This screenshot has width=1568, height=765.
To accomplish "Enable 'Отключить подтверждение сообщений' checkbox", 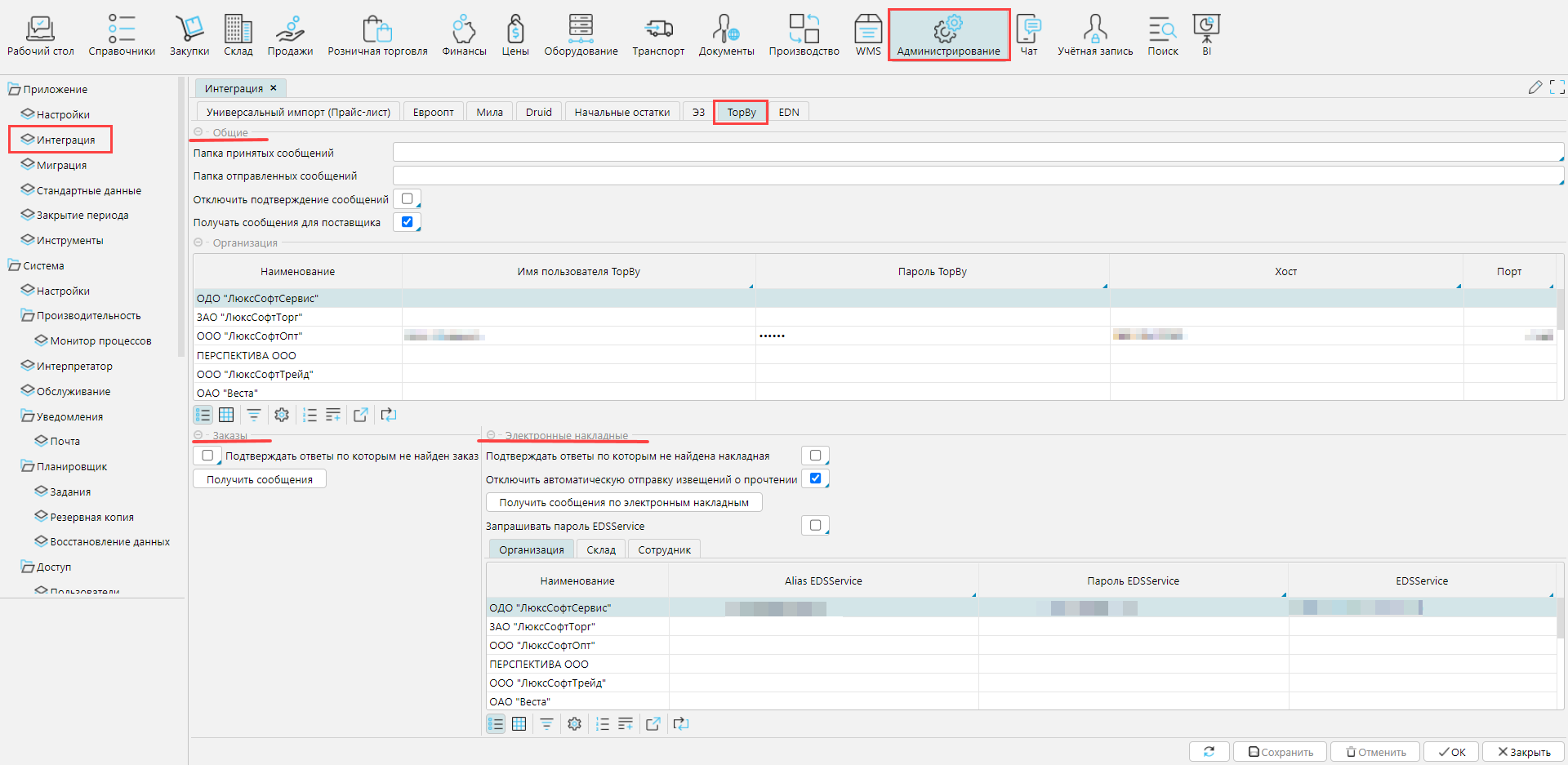I will pos(407,199).
